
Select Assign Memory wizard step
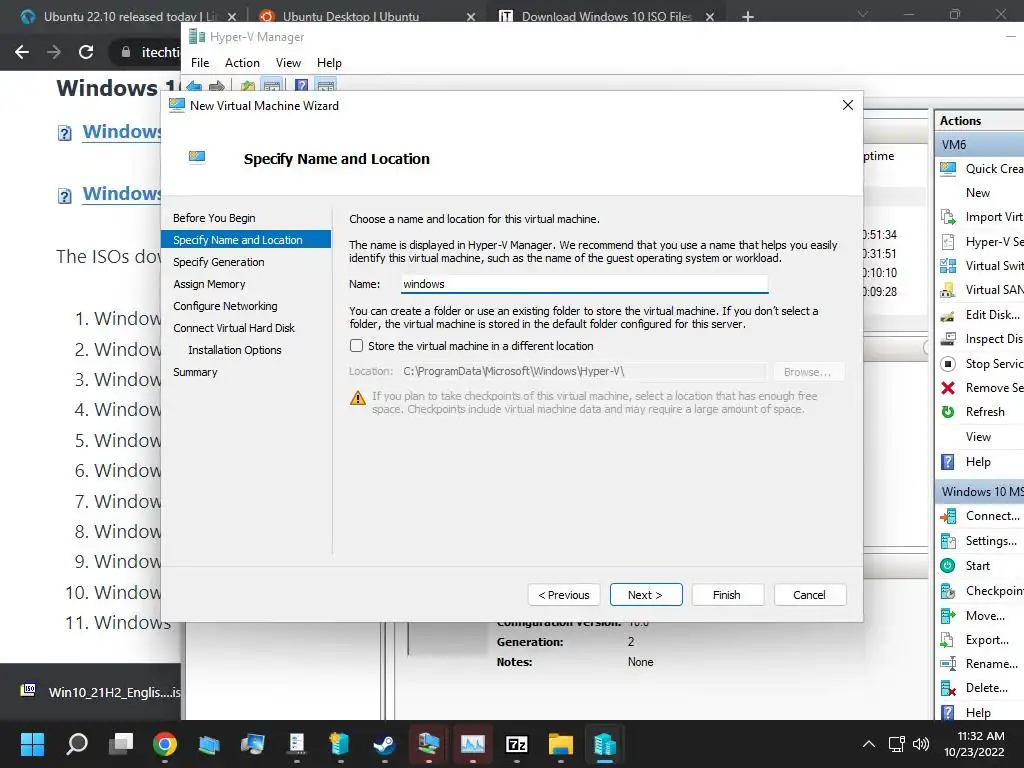tap(209, 284)
